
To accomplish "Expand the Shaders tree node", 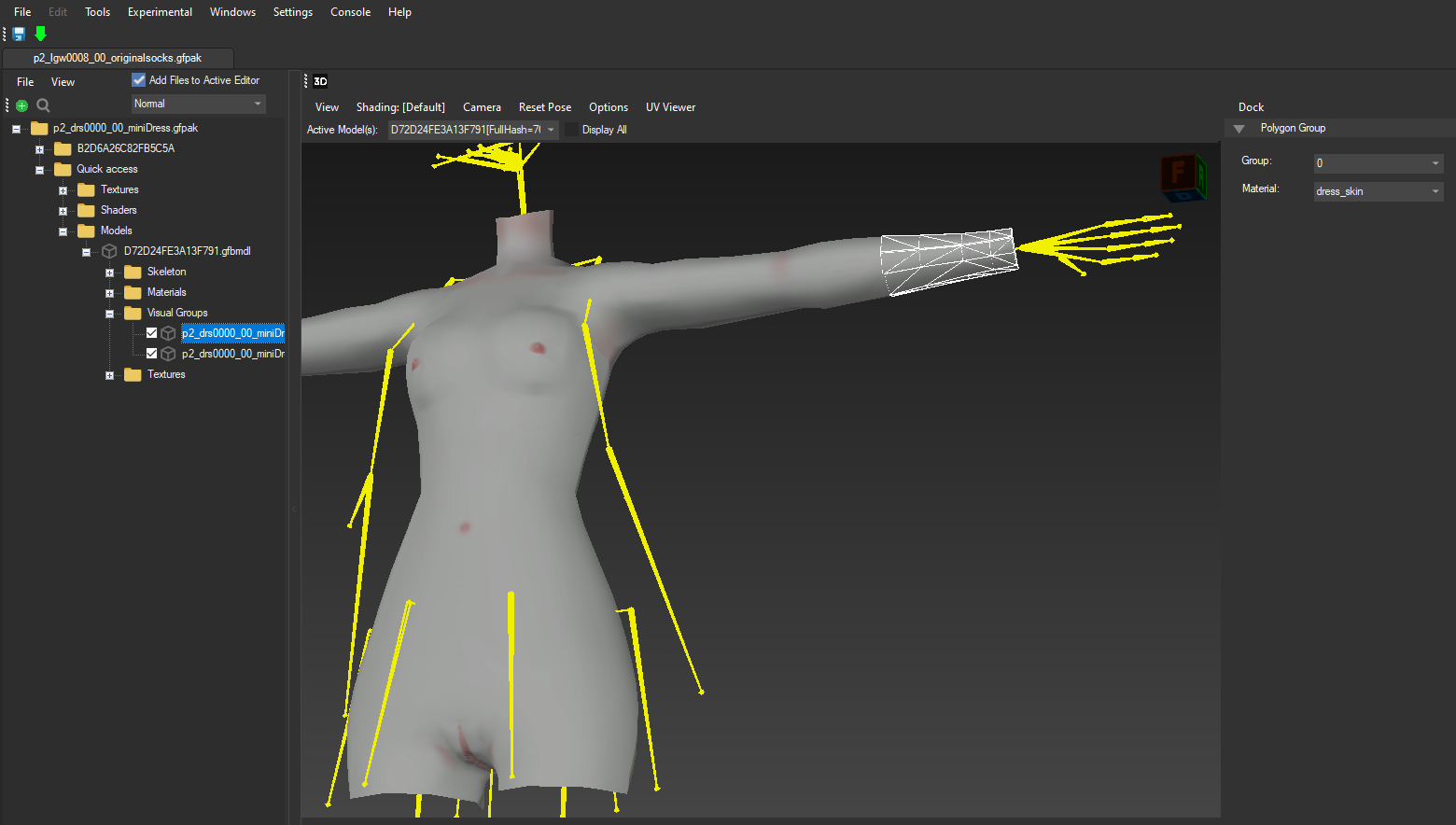I will pos(63,211).
